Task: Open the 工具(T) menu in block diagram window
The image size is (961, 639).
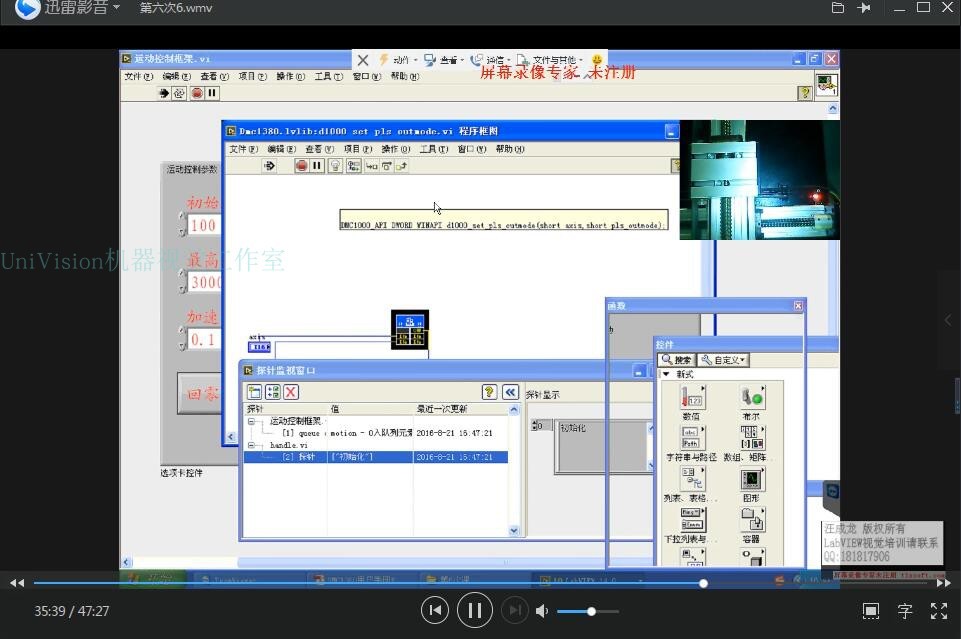Action: coord(434,149)
